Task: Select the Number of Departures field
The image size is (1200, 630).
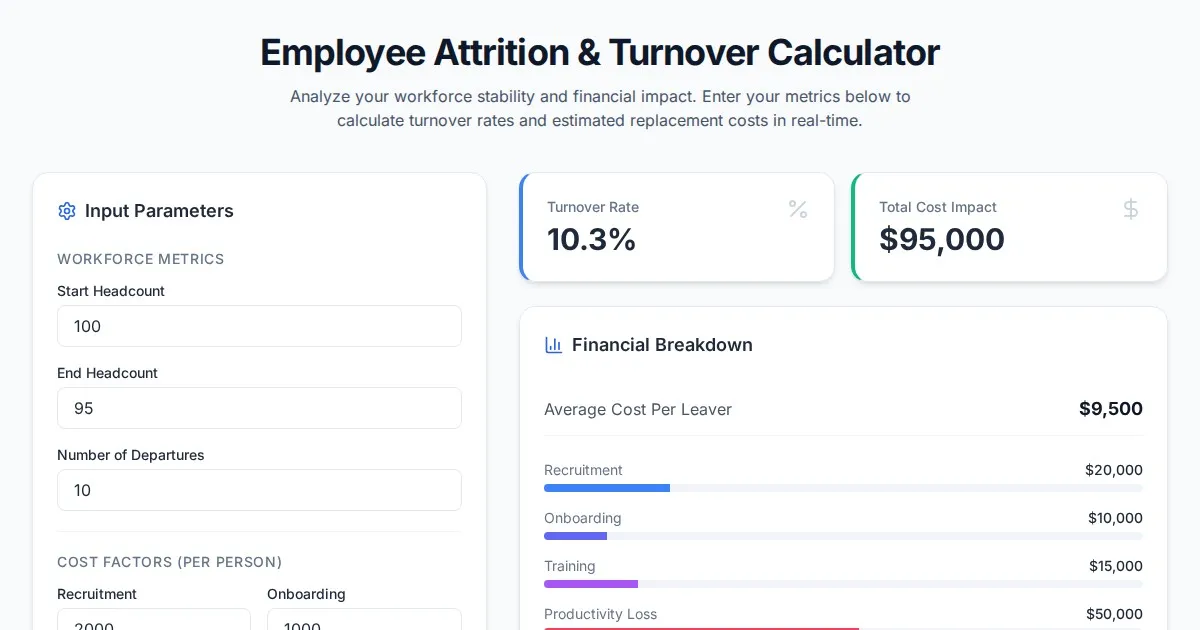Action: pyautogui.click(x=259, y=490)
